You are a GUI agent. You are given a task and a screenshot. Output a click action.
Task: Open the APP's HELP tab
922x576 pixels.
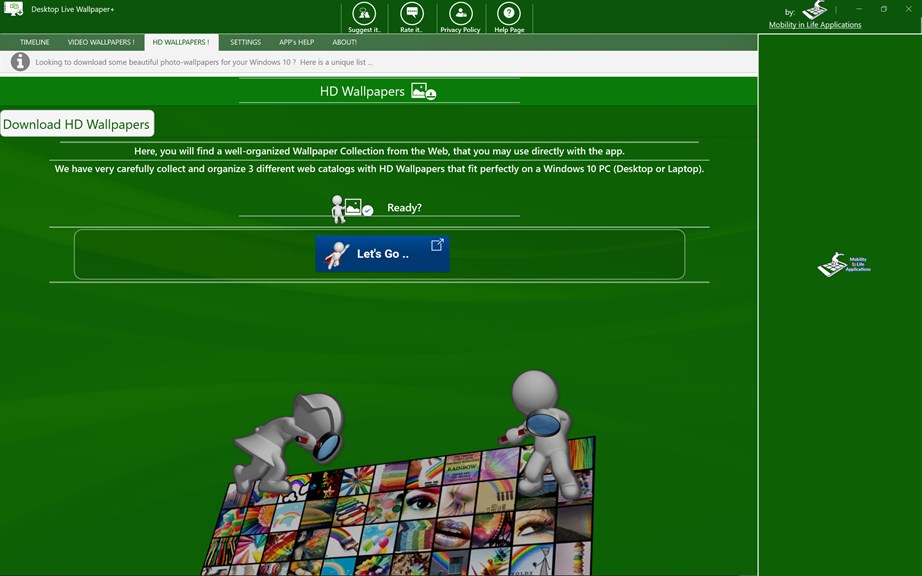tap(296, 42)
